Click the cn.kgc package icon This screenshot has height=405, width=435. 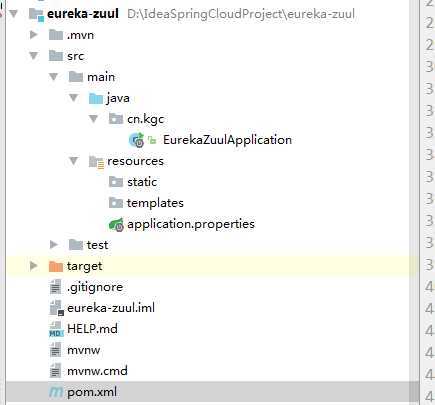click(116, 119)
